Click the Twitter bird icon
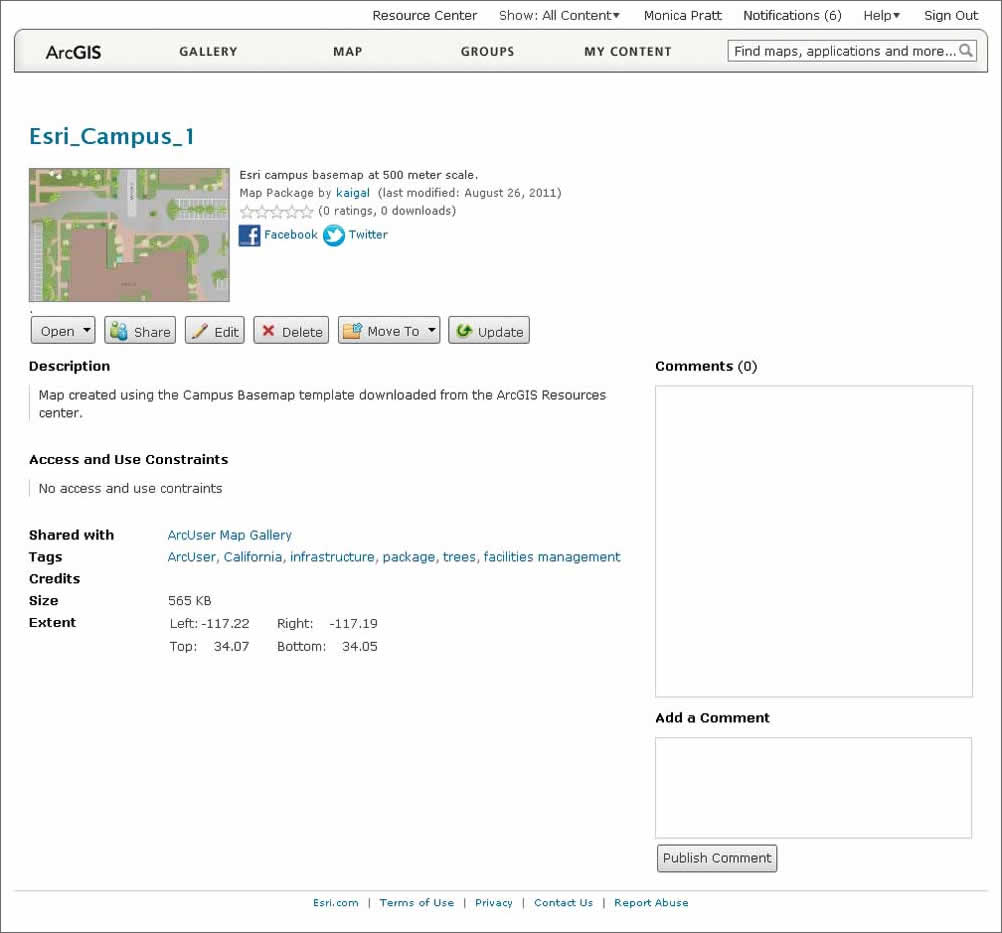 (334, 235)
